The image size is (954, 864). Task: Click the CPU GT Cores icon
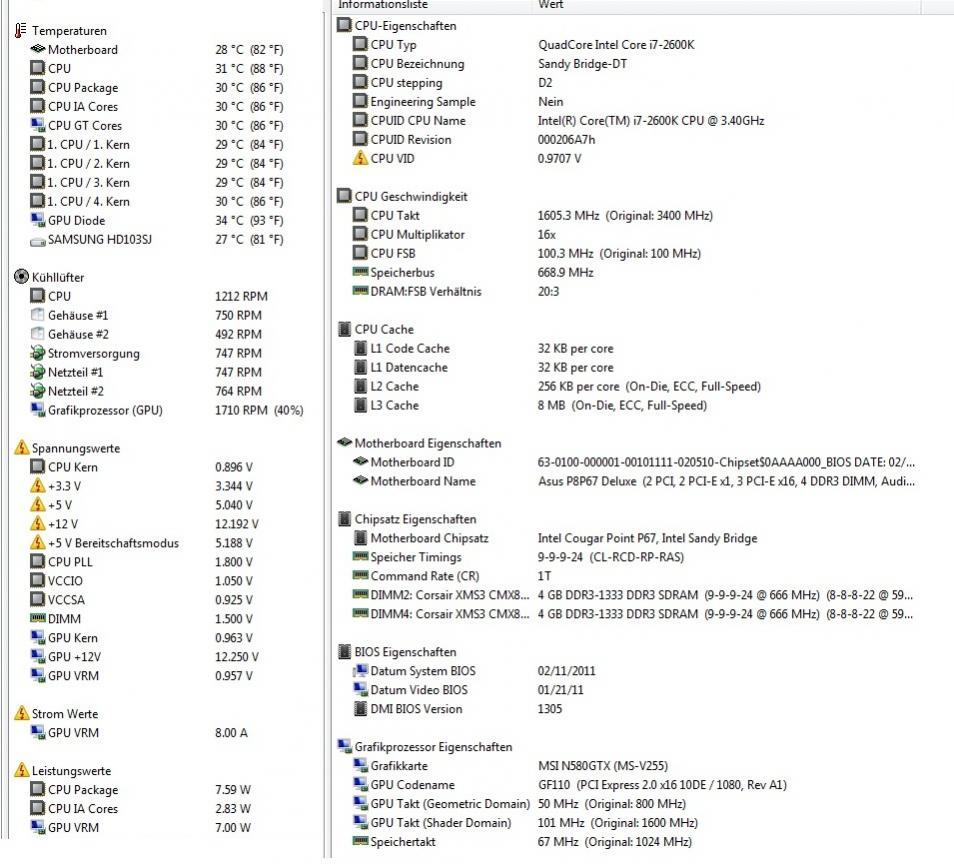38,125
